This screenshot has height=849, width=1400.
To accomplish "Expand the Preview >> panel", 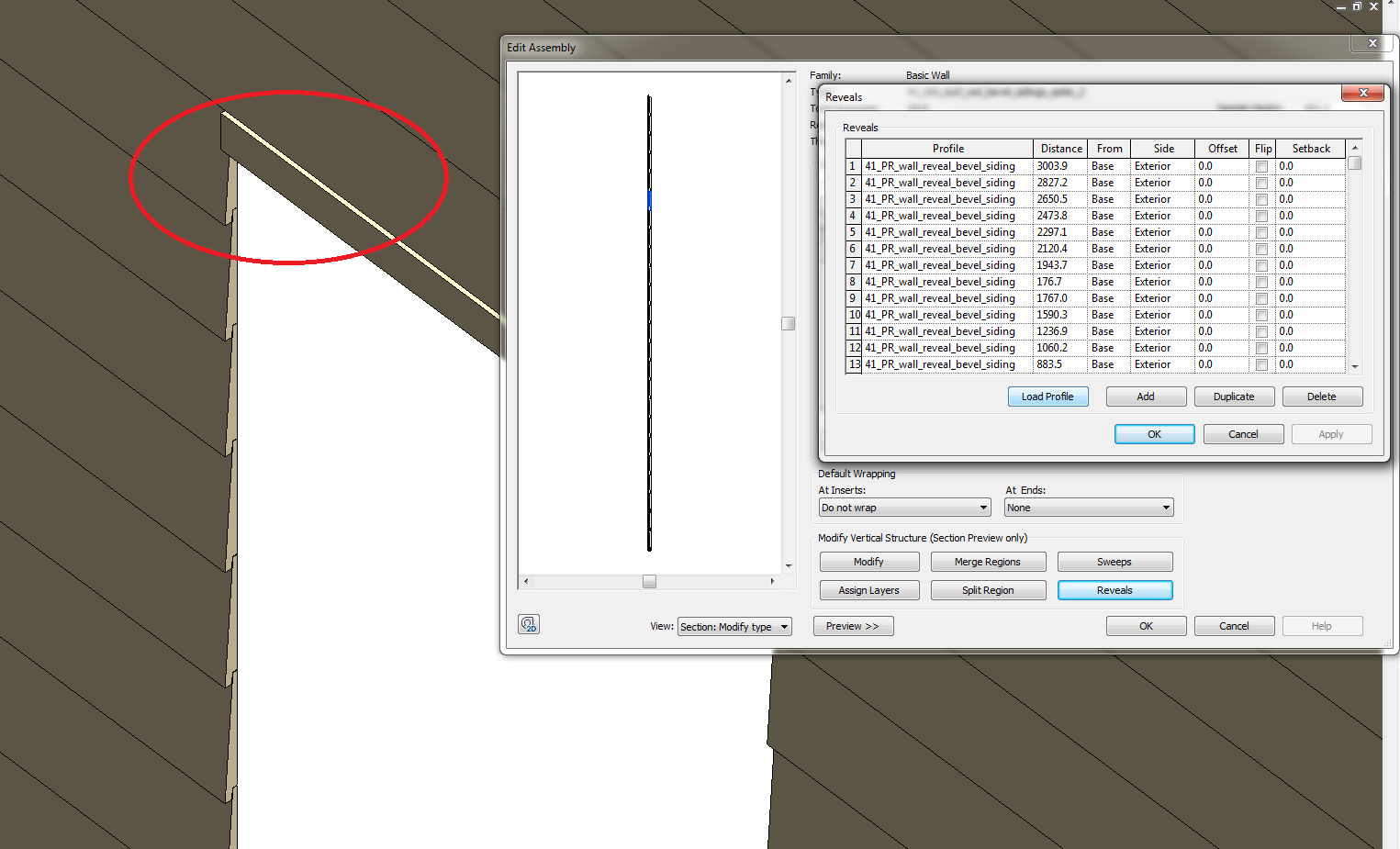I will click(853, 626).
